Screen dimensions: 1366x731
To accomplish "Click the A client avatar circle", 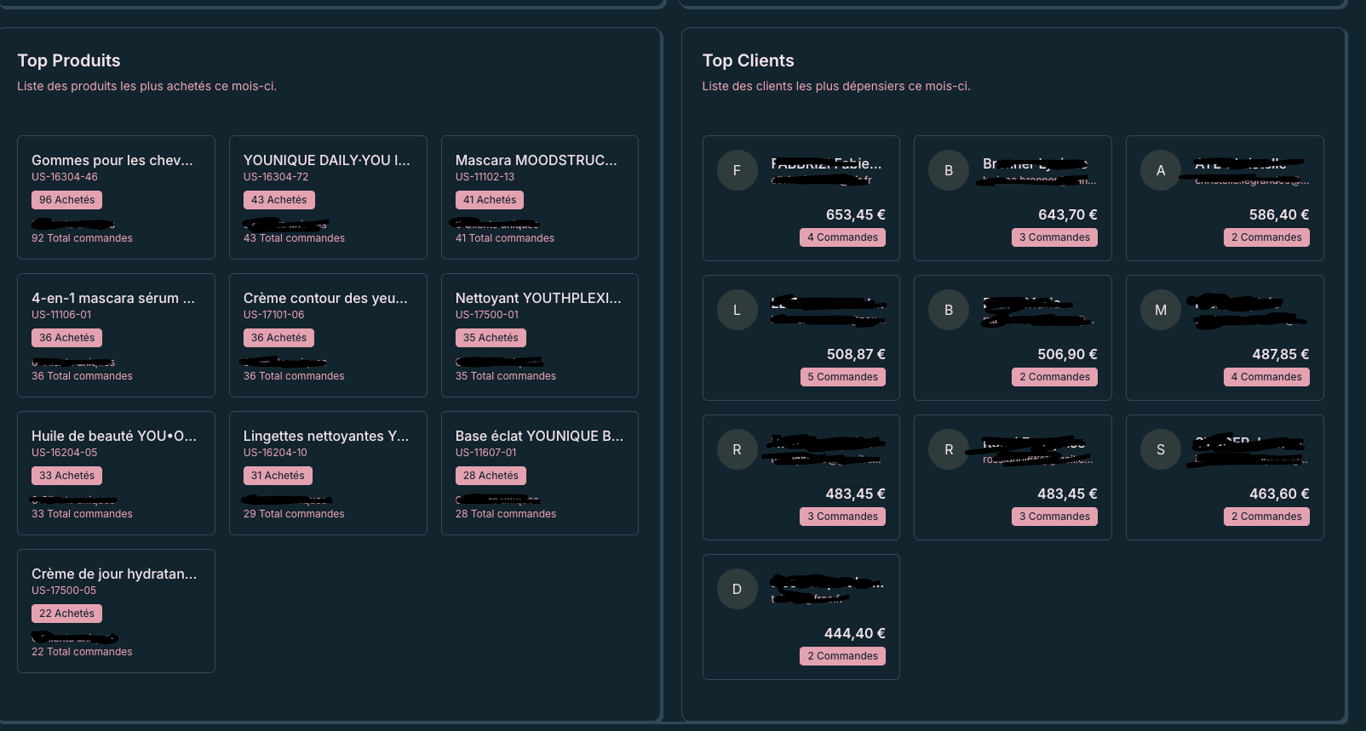I will tap(1161, 170).
